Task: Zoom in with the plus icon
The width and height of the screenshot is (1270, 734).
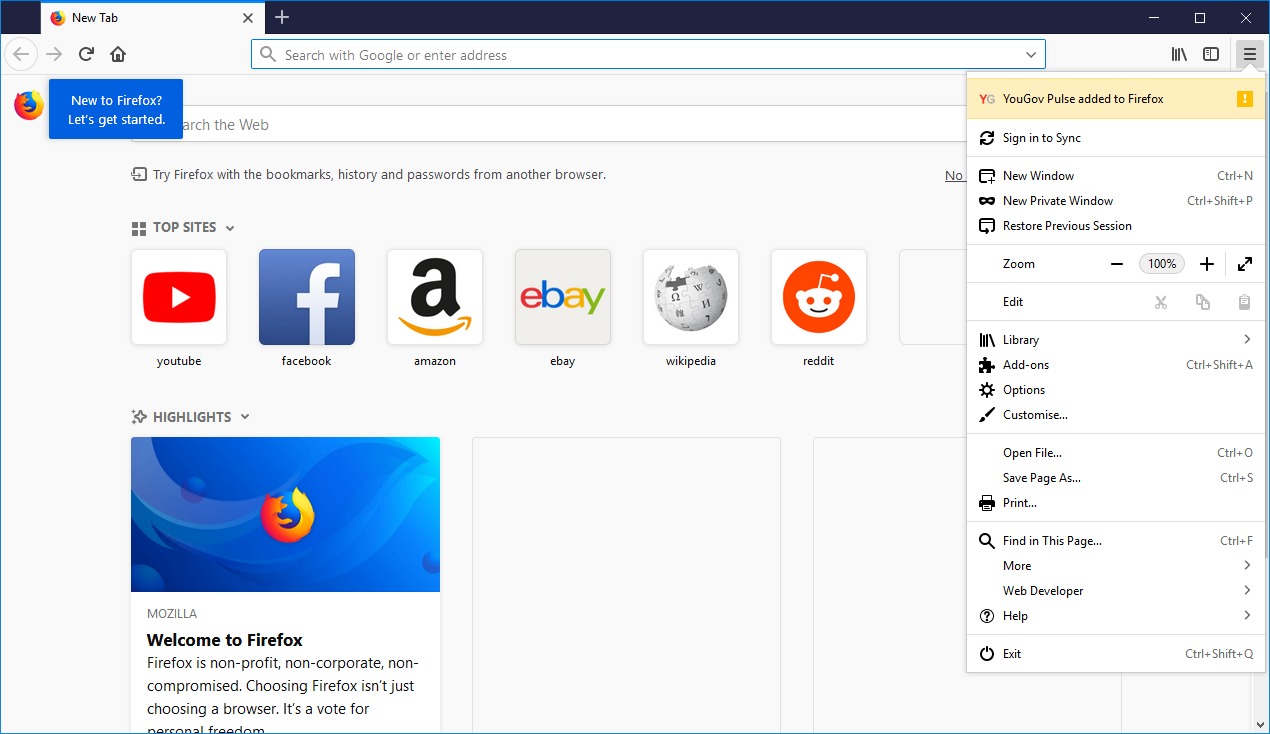Action: [1207, 264]
